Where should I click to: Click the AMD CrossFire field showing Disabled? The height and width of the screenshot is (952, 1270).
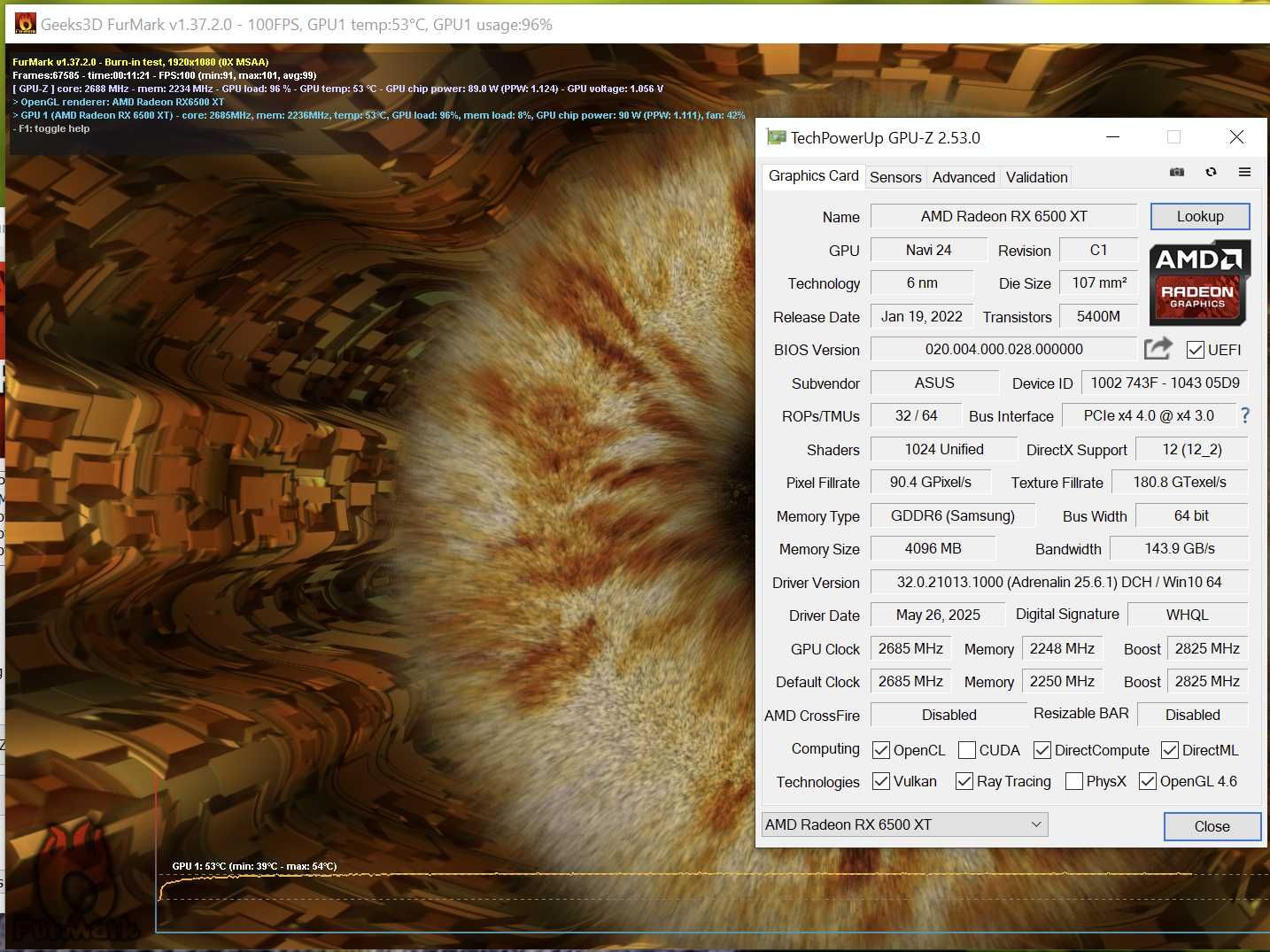click(x=949, y=715)
